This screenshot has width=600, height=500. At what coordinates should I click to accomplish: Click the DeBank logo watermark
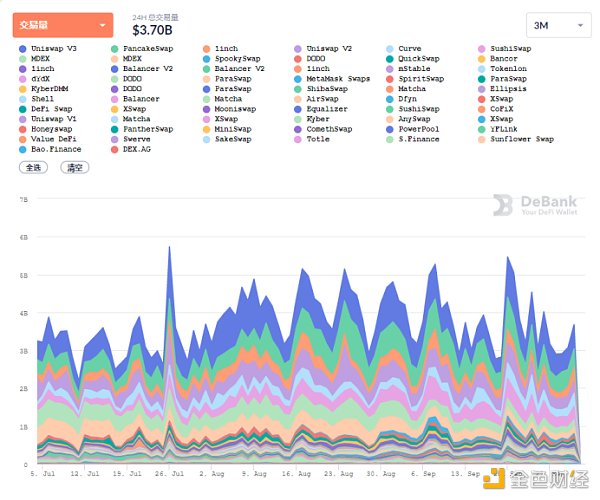click(x=533, y=205)
